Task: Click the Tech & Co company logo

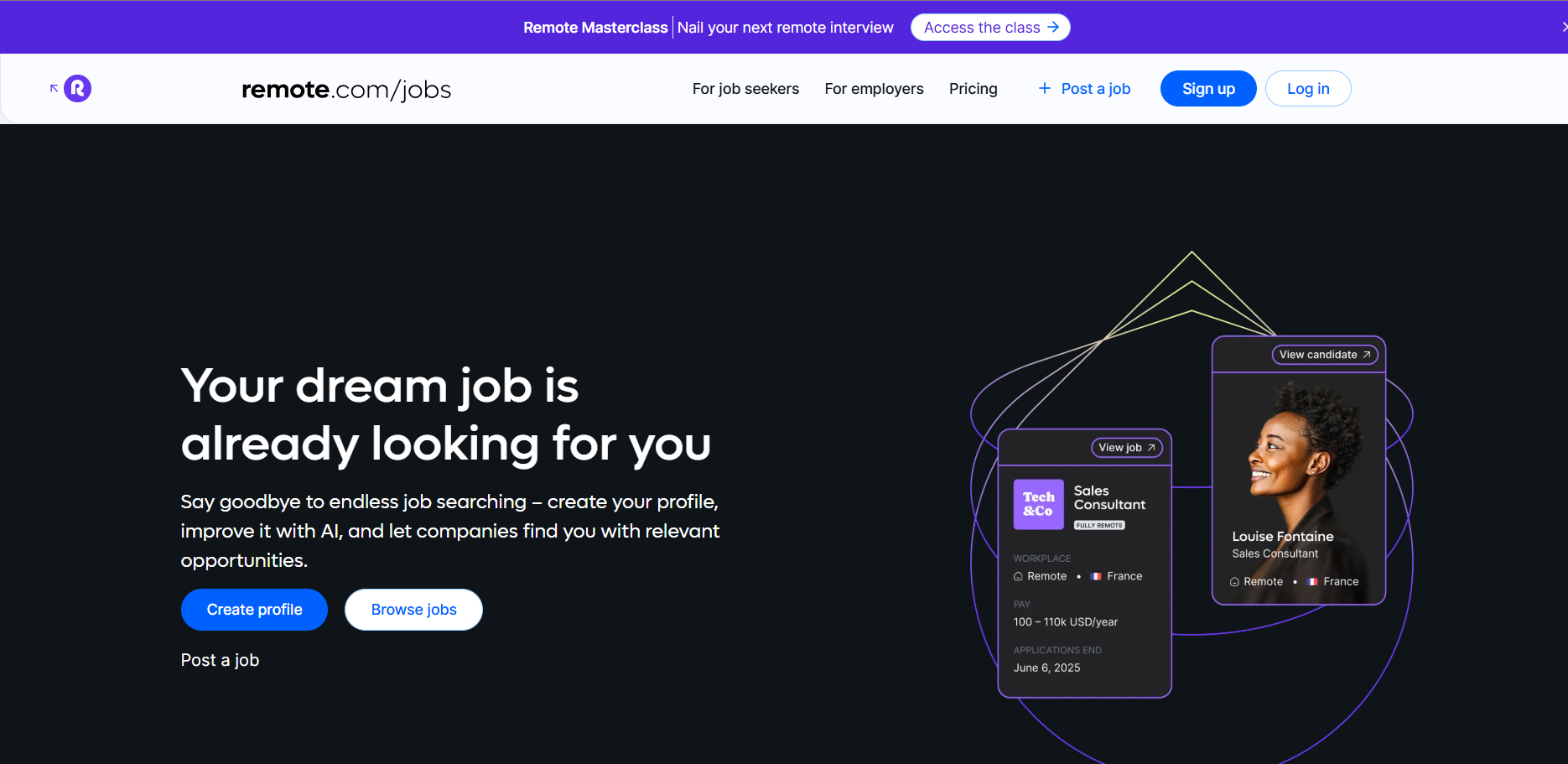Action: pyautogui.click(x=1038, y=504)
